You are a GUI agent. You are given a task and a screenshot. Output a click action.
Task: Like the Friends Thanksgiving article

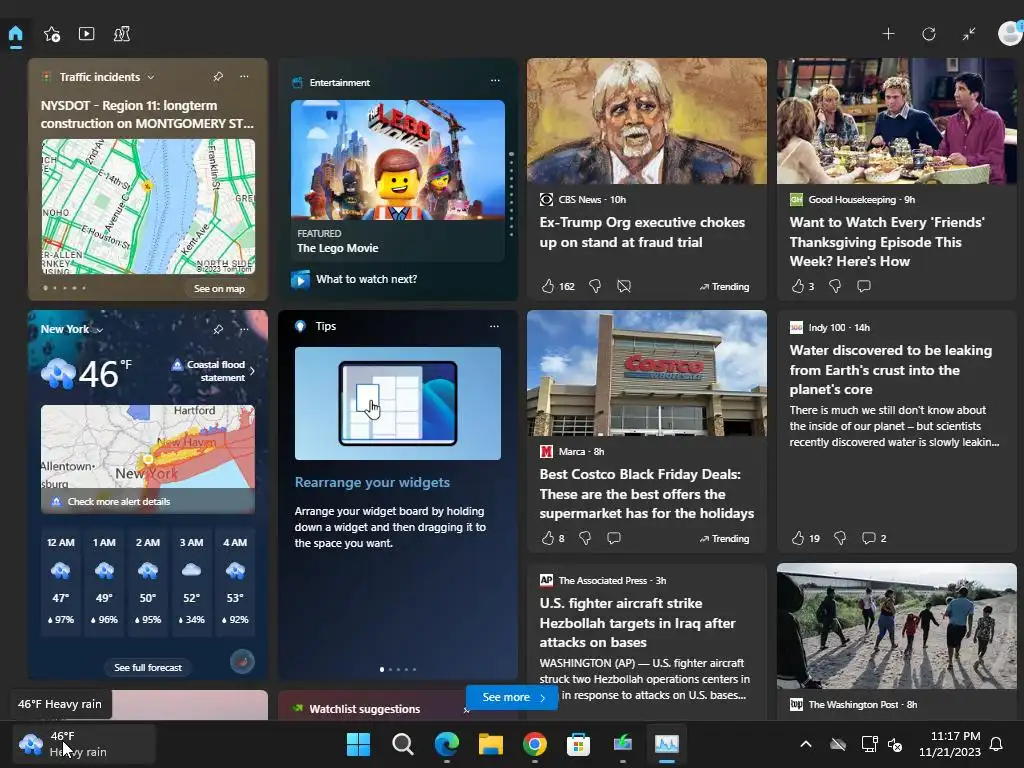coord(797,286)
